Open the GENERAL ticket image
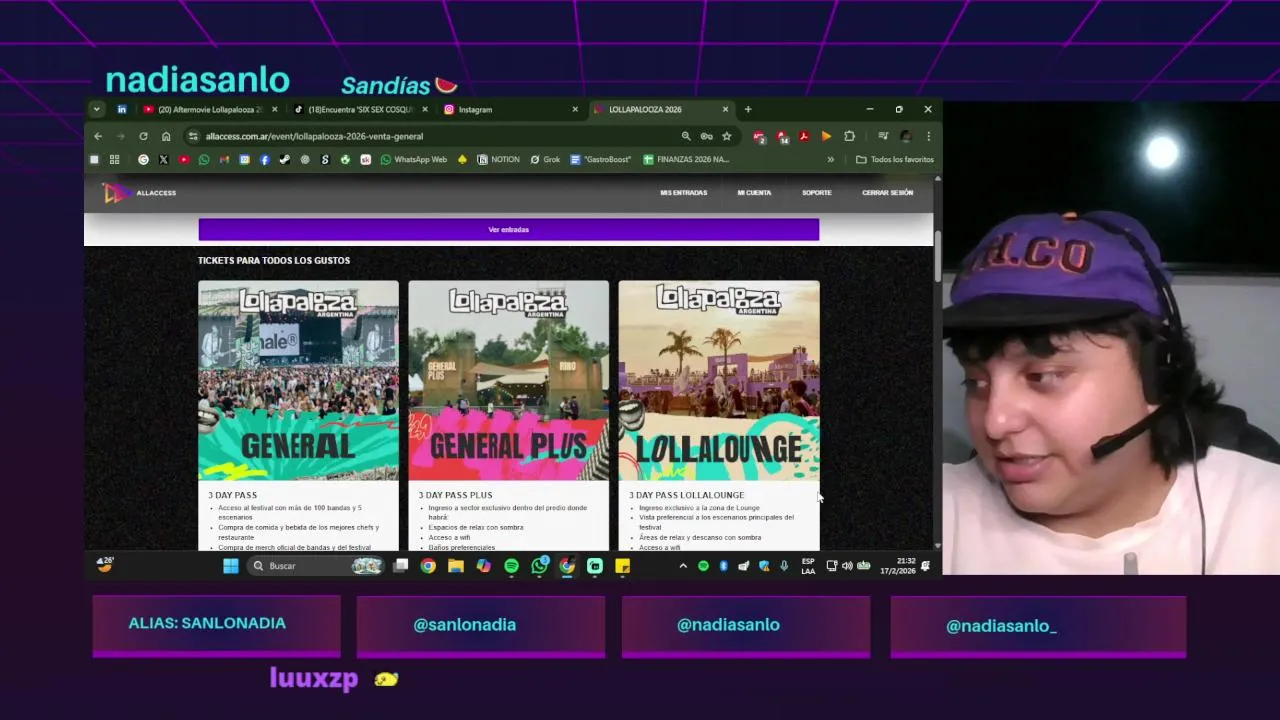Screen dimensions: 1280x720 pos(298,381)
